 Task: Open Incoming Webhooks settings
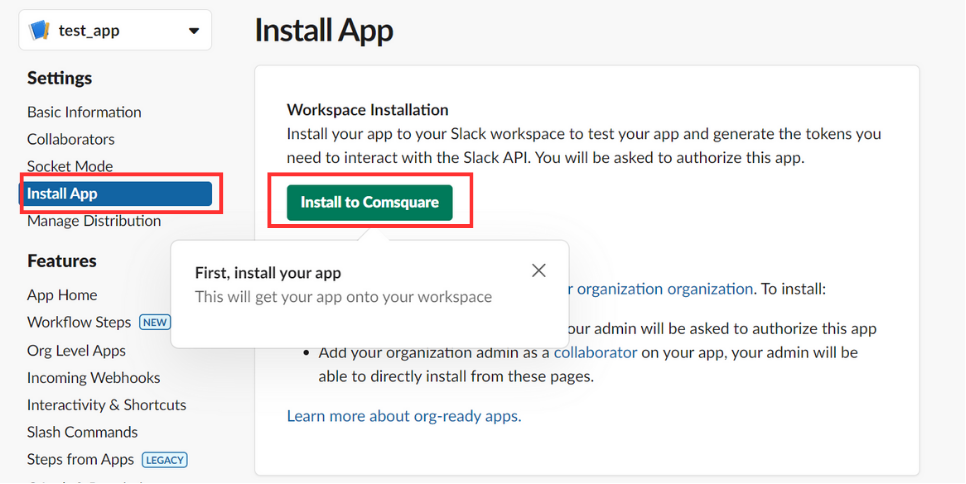94,377
